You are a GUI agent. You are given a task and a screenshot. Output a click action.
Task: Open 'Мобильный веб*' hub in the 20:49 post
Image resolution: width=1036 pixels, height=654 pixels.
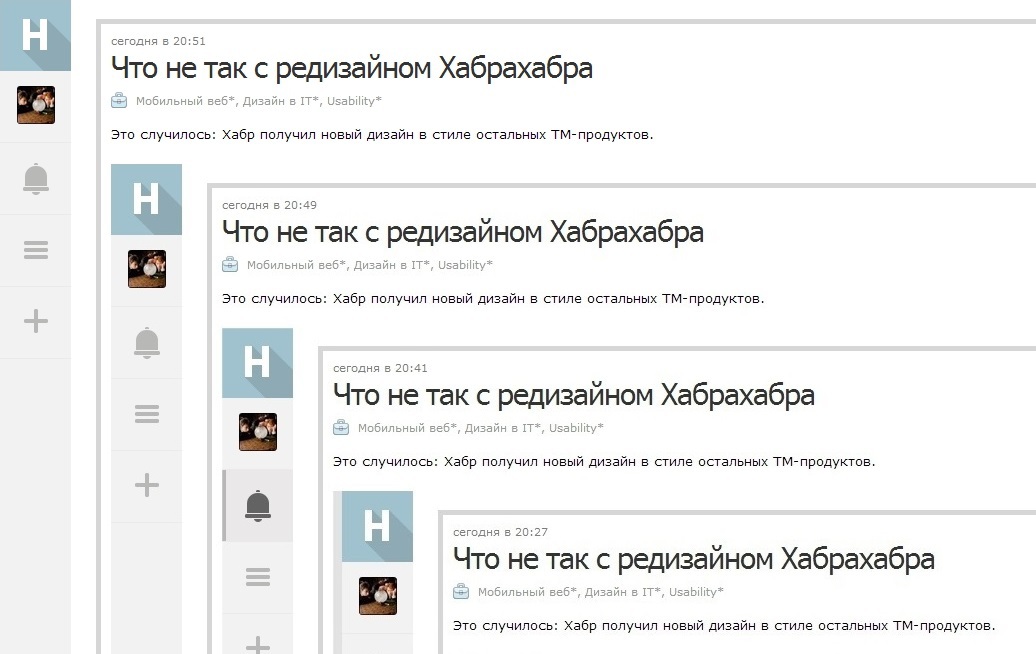(x=297, y=265)
